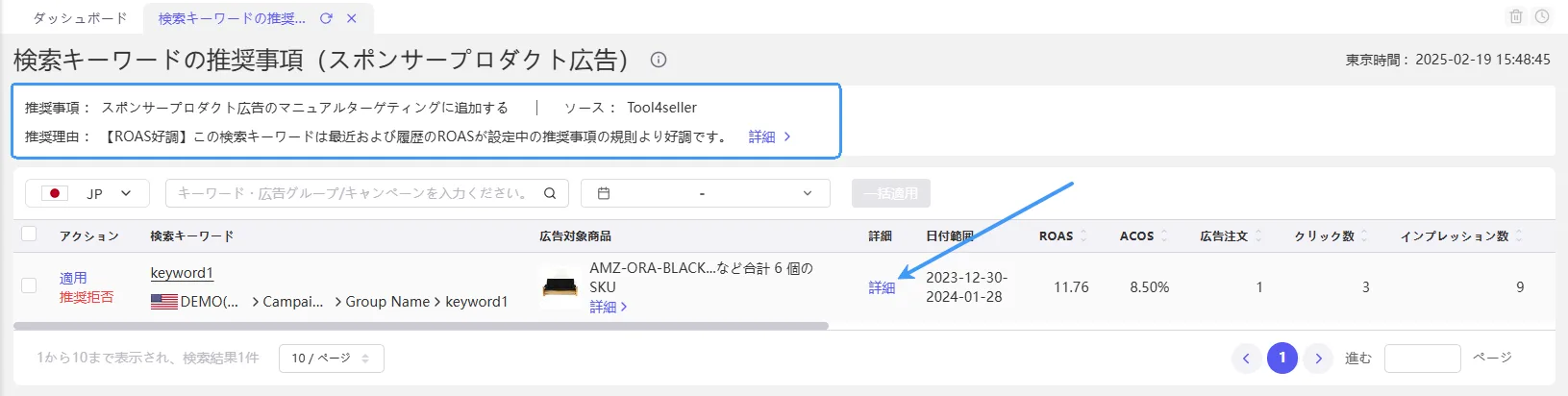
Task: Click the US flag icon beside DEMO
Action: point(164,302)
